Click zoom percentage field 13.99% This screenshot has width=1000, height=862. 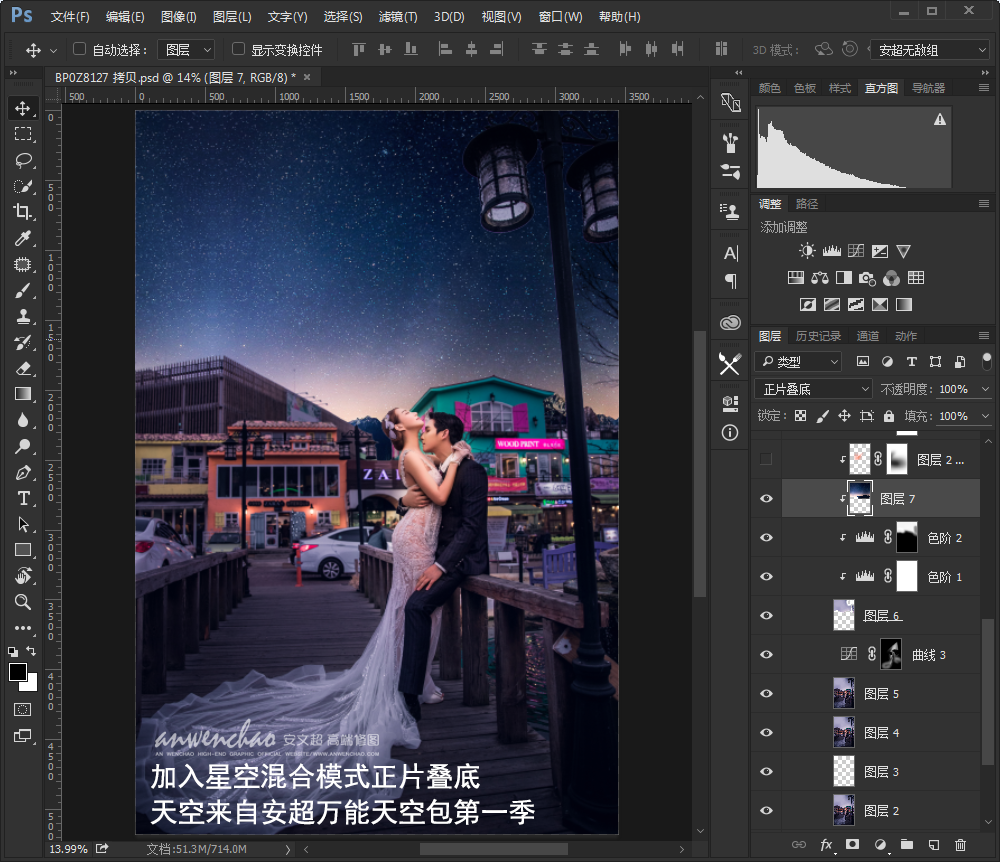68,849
